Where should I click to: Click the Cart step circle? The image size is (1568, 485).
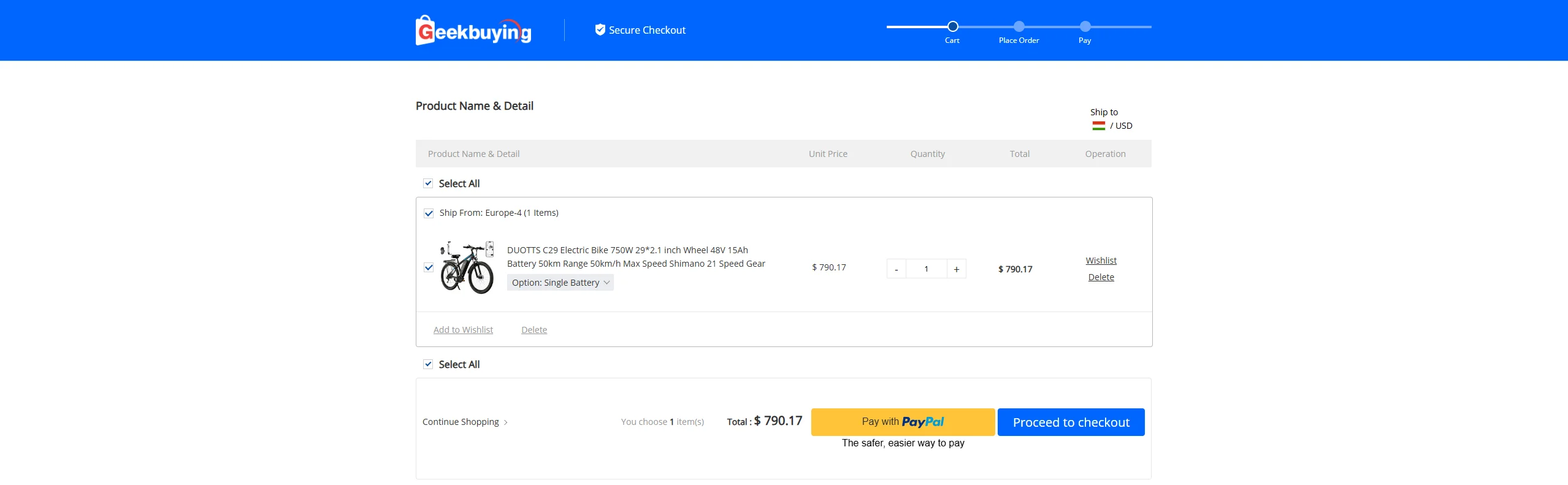[952, 26]
